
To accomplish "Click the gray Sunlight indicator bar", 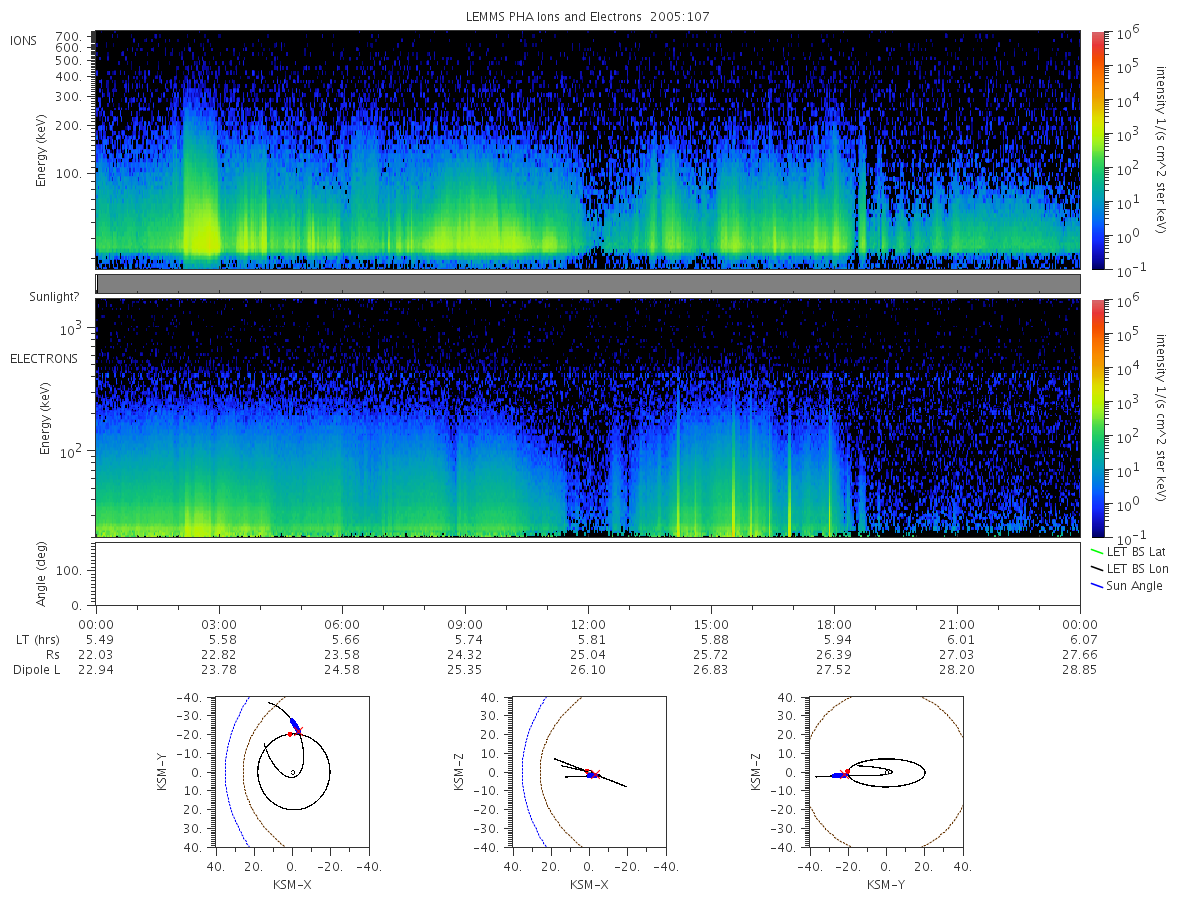I will pyautogui.click(x=588, y=284).
